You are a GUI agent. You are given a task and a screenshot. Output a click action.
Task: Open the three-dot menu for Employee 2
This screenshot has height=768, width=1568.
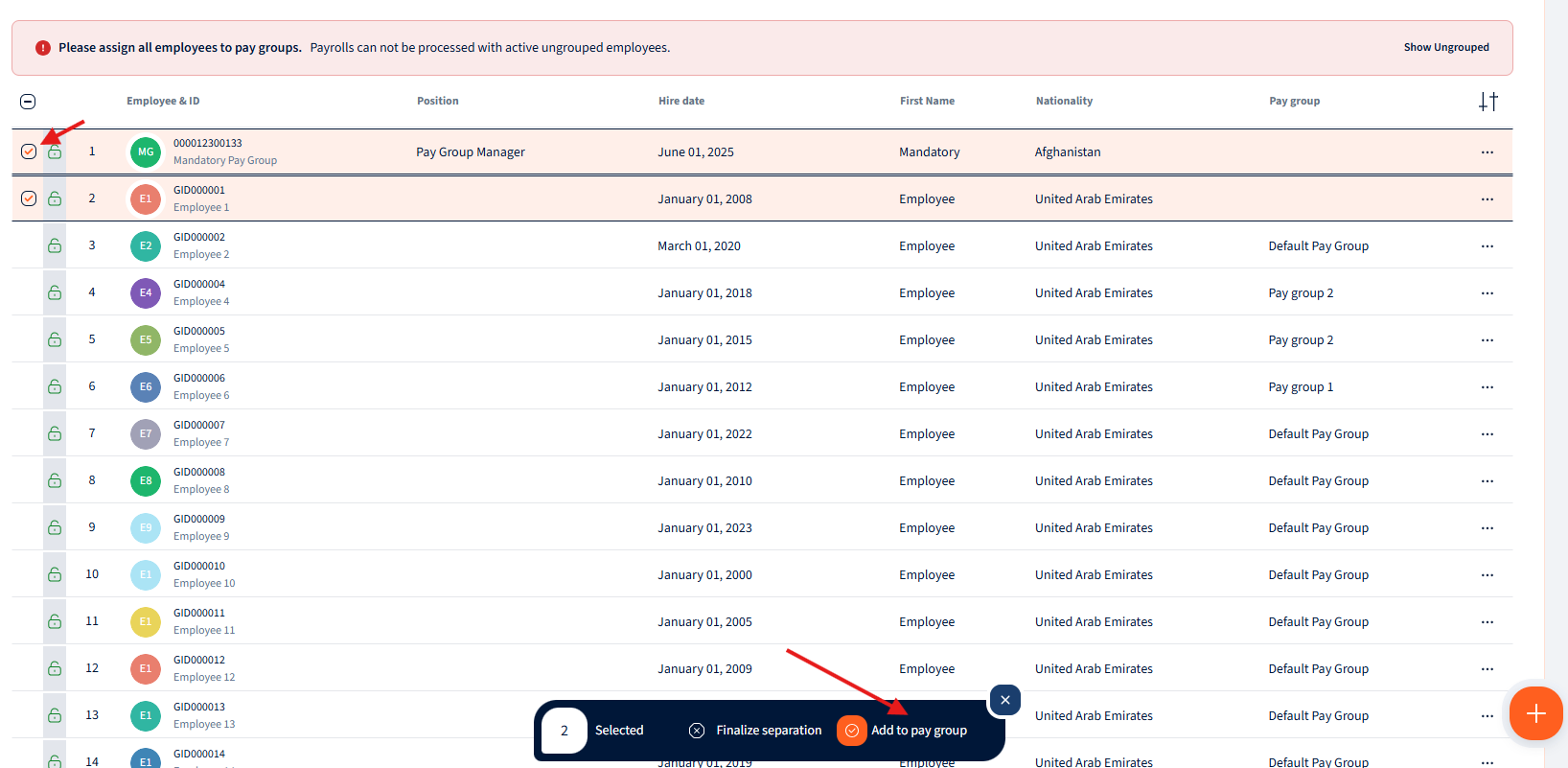coord(1487,246)
